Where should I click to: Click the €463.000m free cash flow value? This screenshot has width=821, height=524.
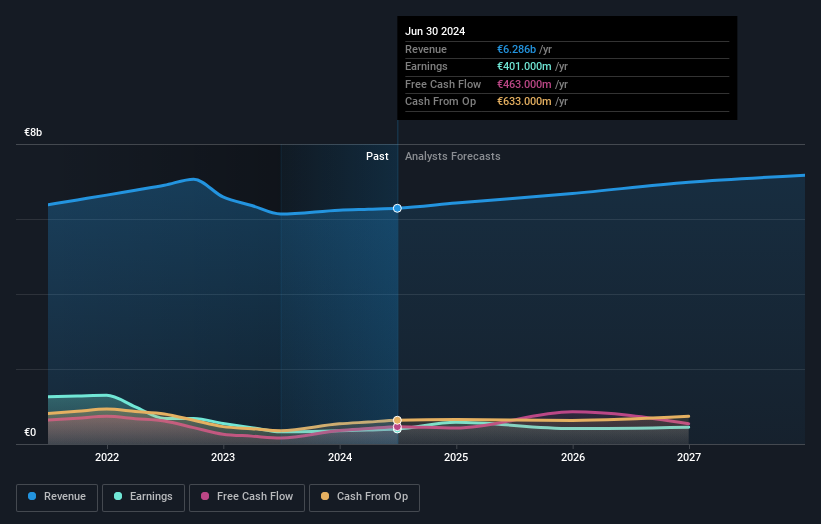[524, 84]
